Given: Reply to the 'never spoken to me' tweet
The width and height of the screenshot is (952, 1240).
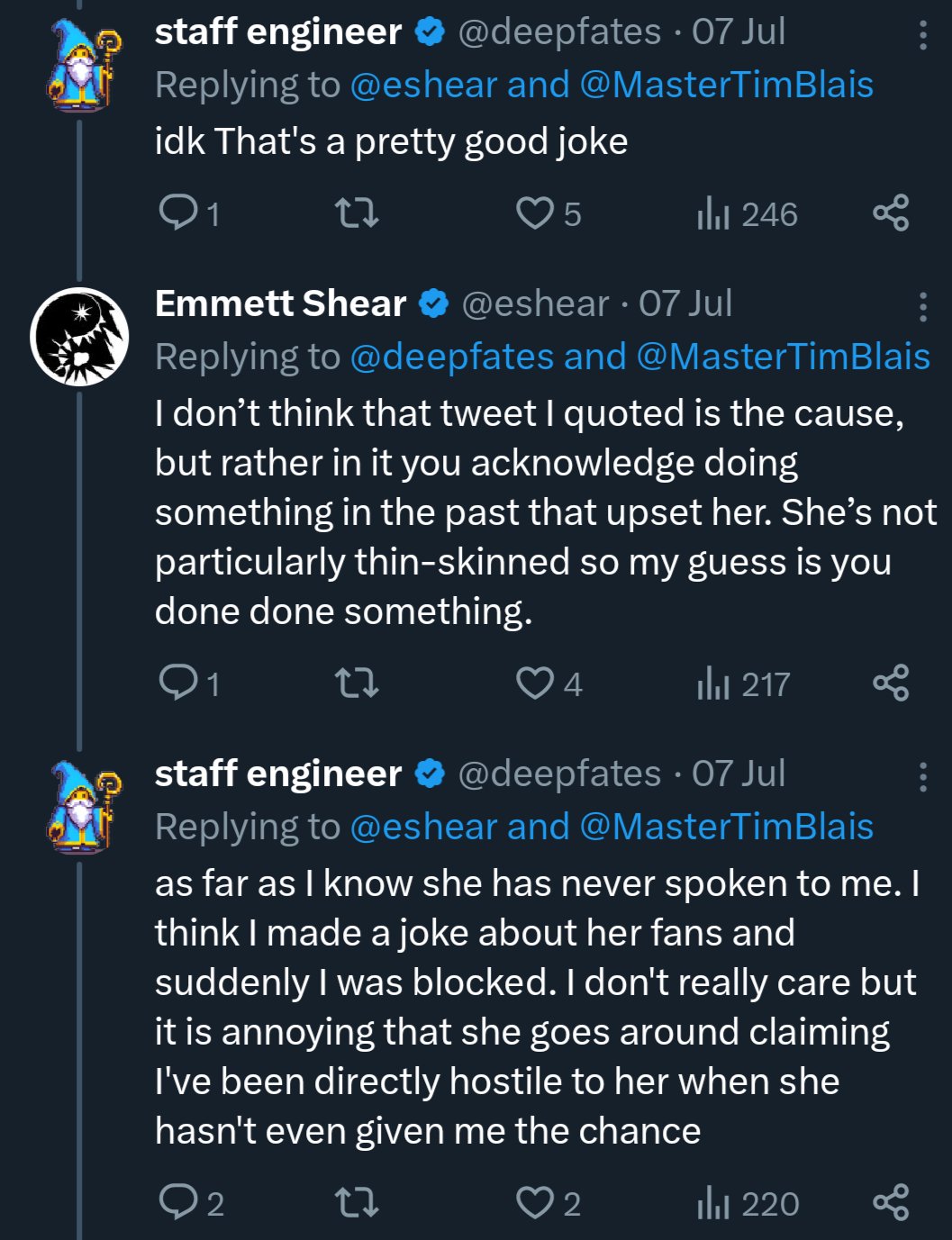Looking at the screenshot, I should 190,1203.
